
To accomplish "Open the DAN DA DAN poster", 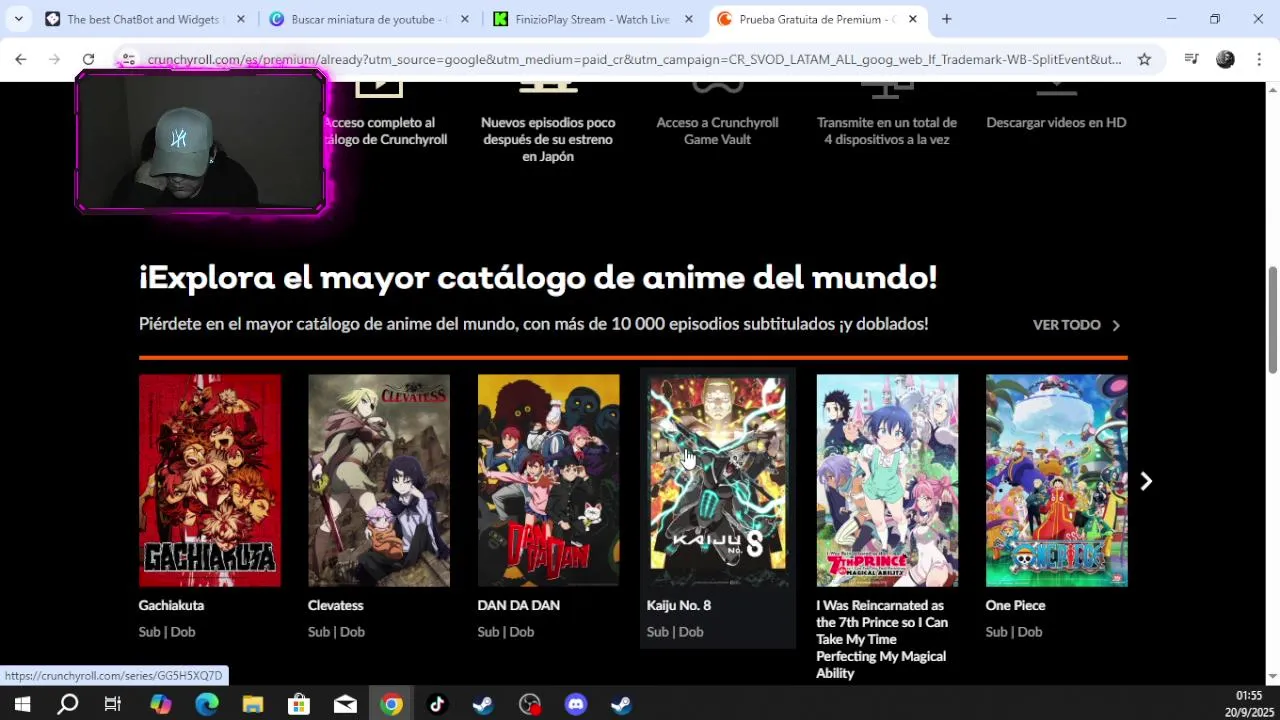I will pos(548,480).
